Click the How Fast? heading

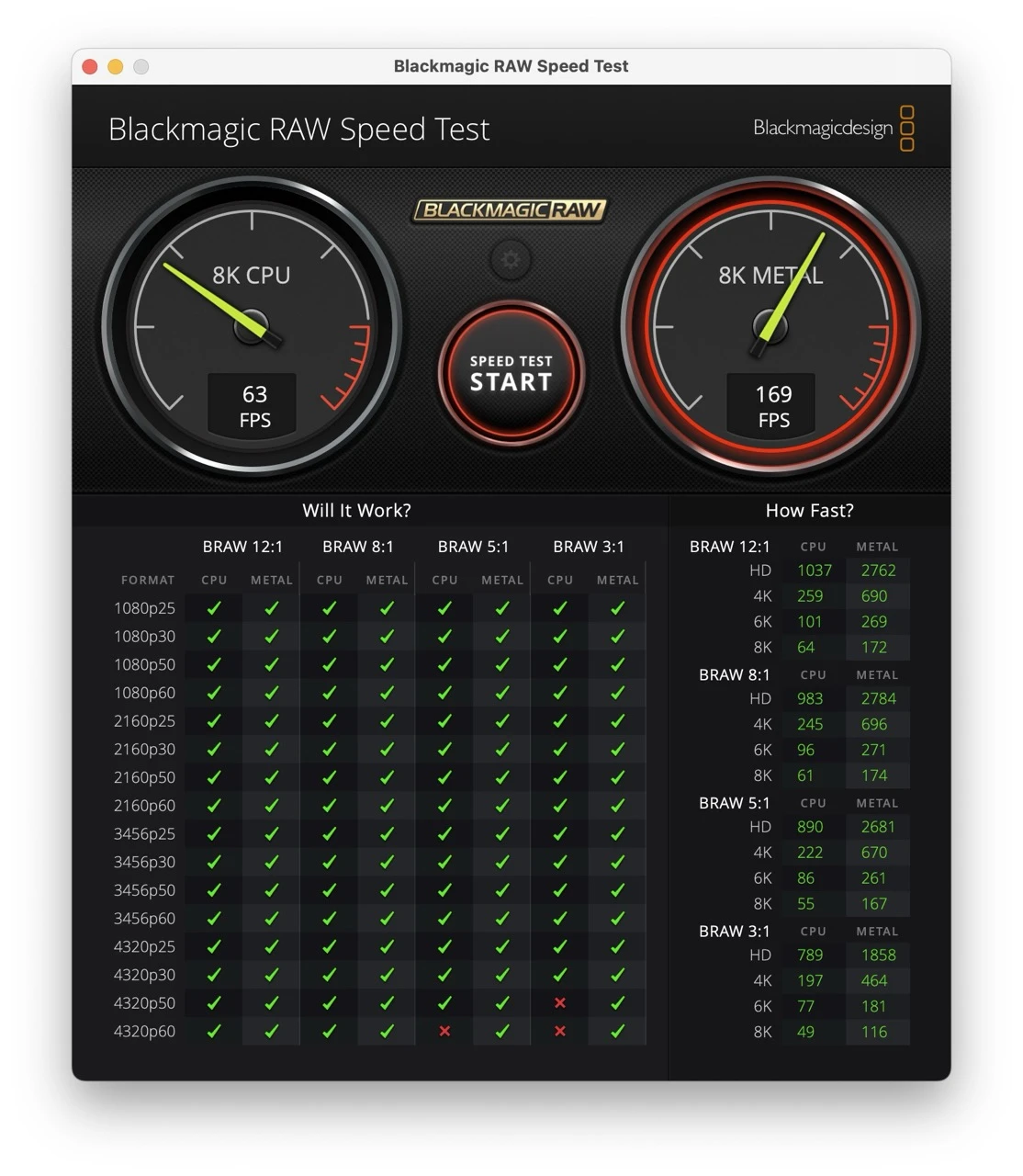809,510
